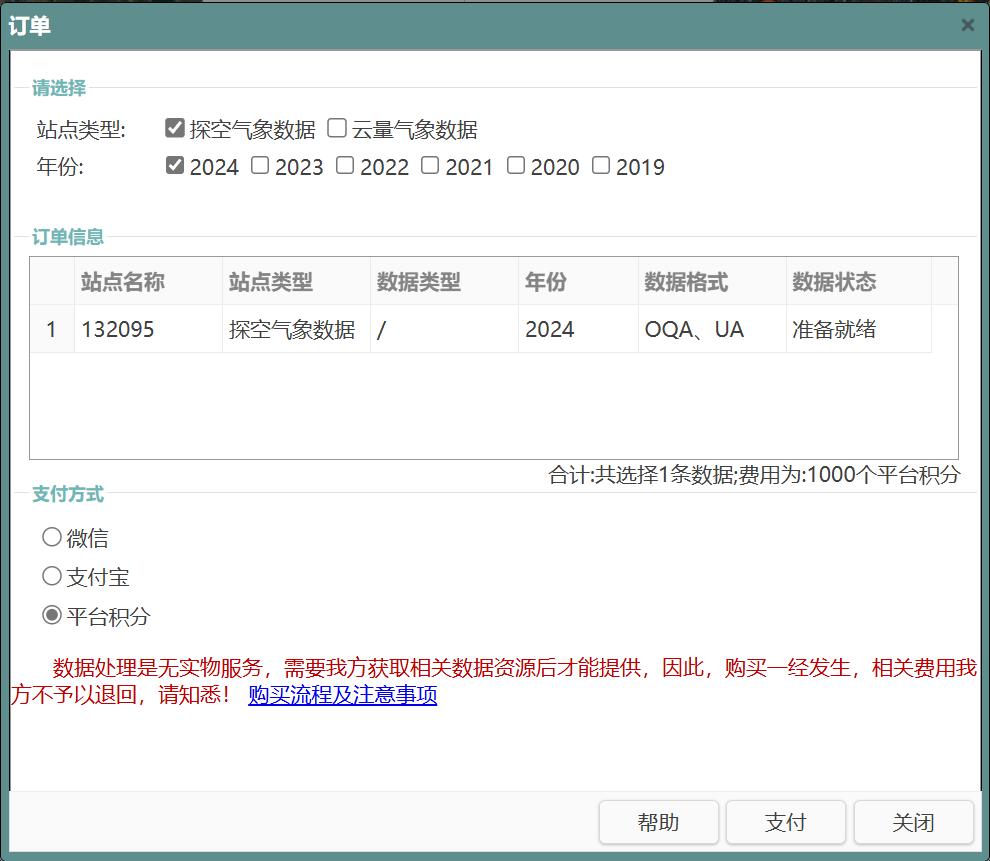Choose 微信 as payment method

[52, 538]
